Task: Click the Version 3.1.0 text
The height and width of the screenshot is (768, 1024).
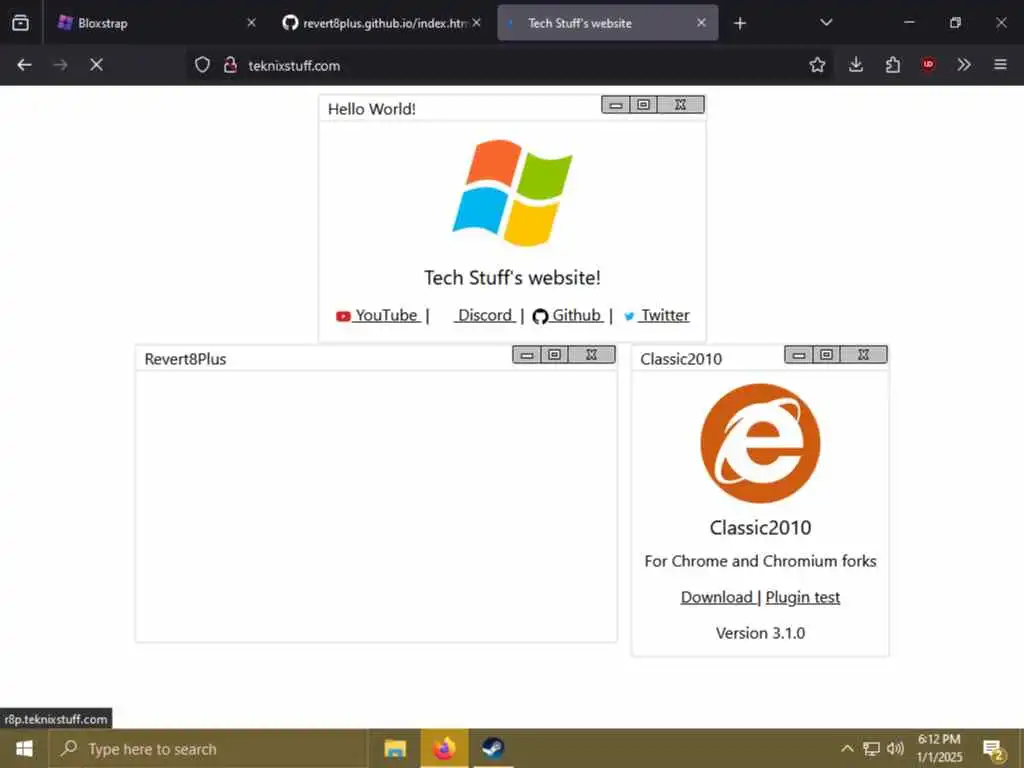Action: 760,633
